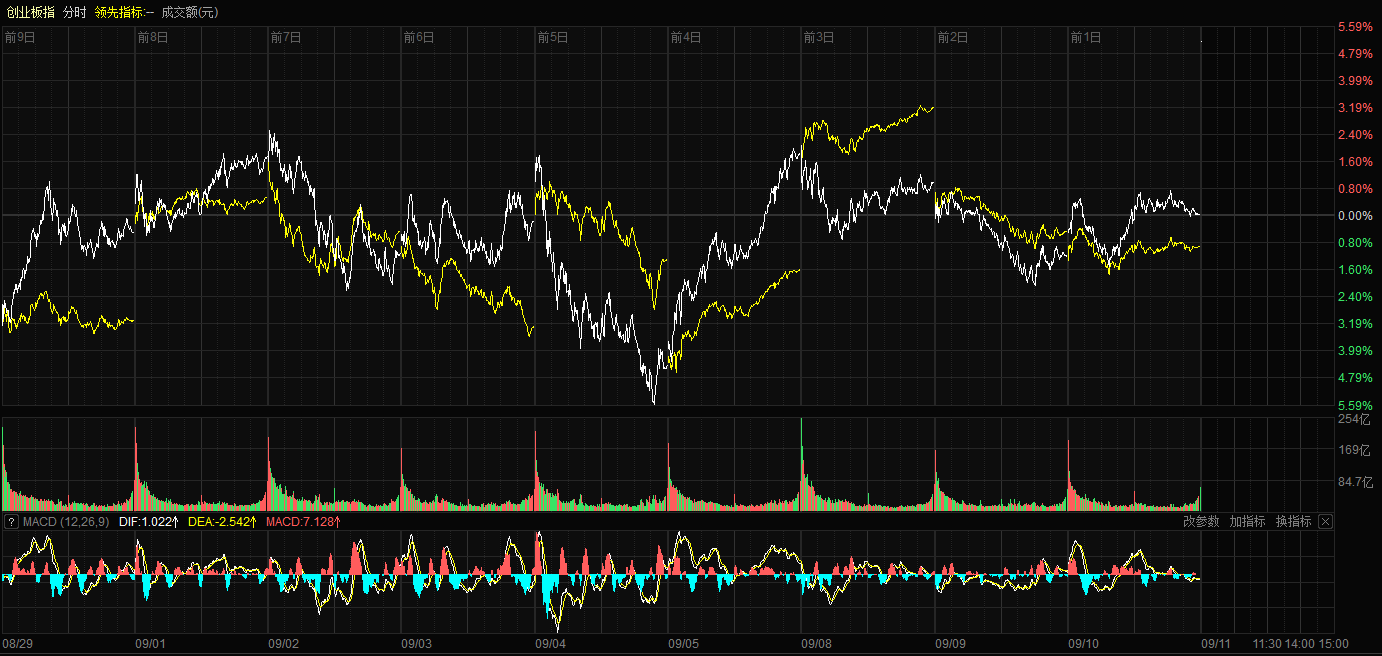Click the 分时 chart mode label

[75, 12]
